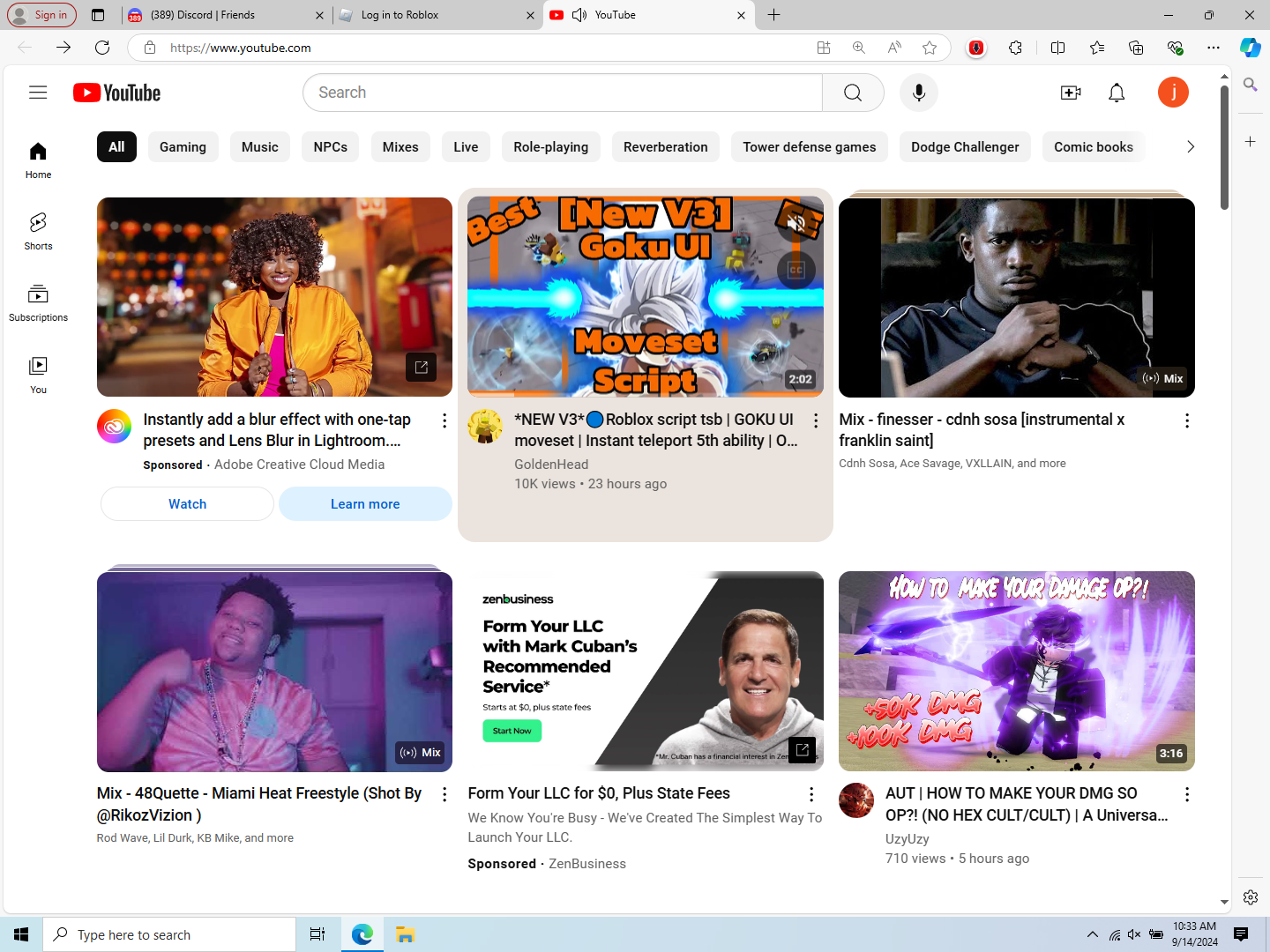The height and width of the screenshot is (952, 1270).
Task: Open Edge Collections icon
Action: coord(1136,48)
